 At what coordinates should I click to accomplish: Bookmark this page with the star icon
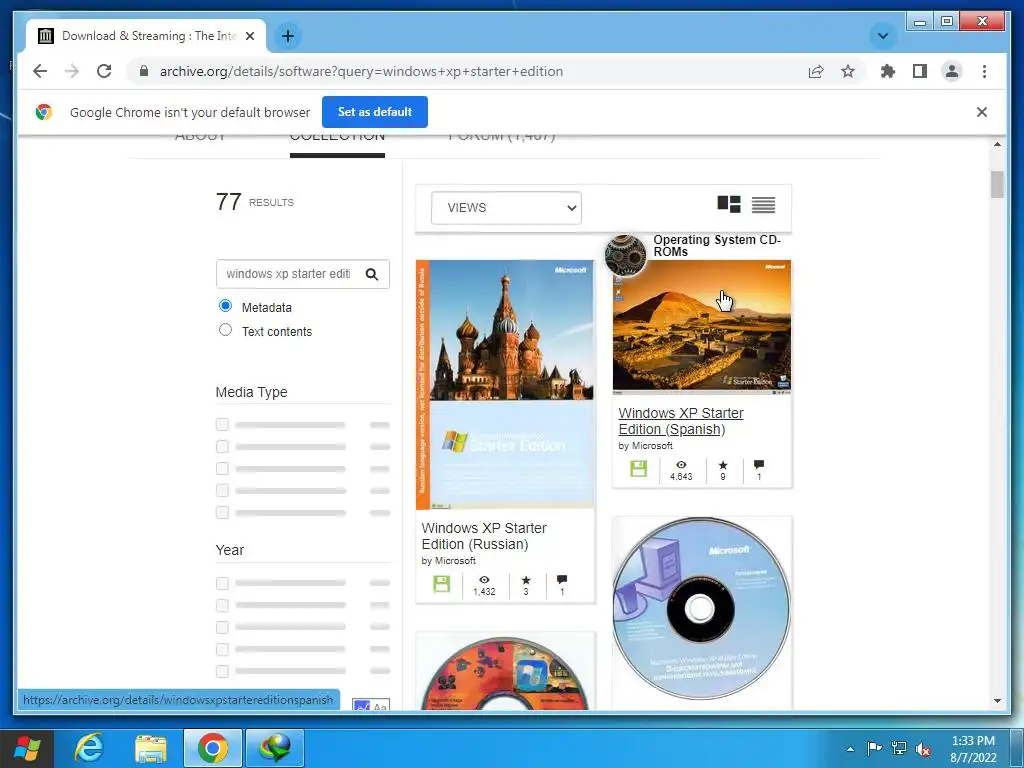pyautogui.click(x=848, y=71)
